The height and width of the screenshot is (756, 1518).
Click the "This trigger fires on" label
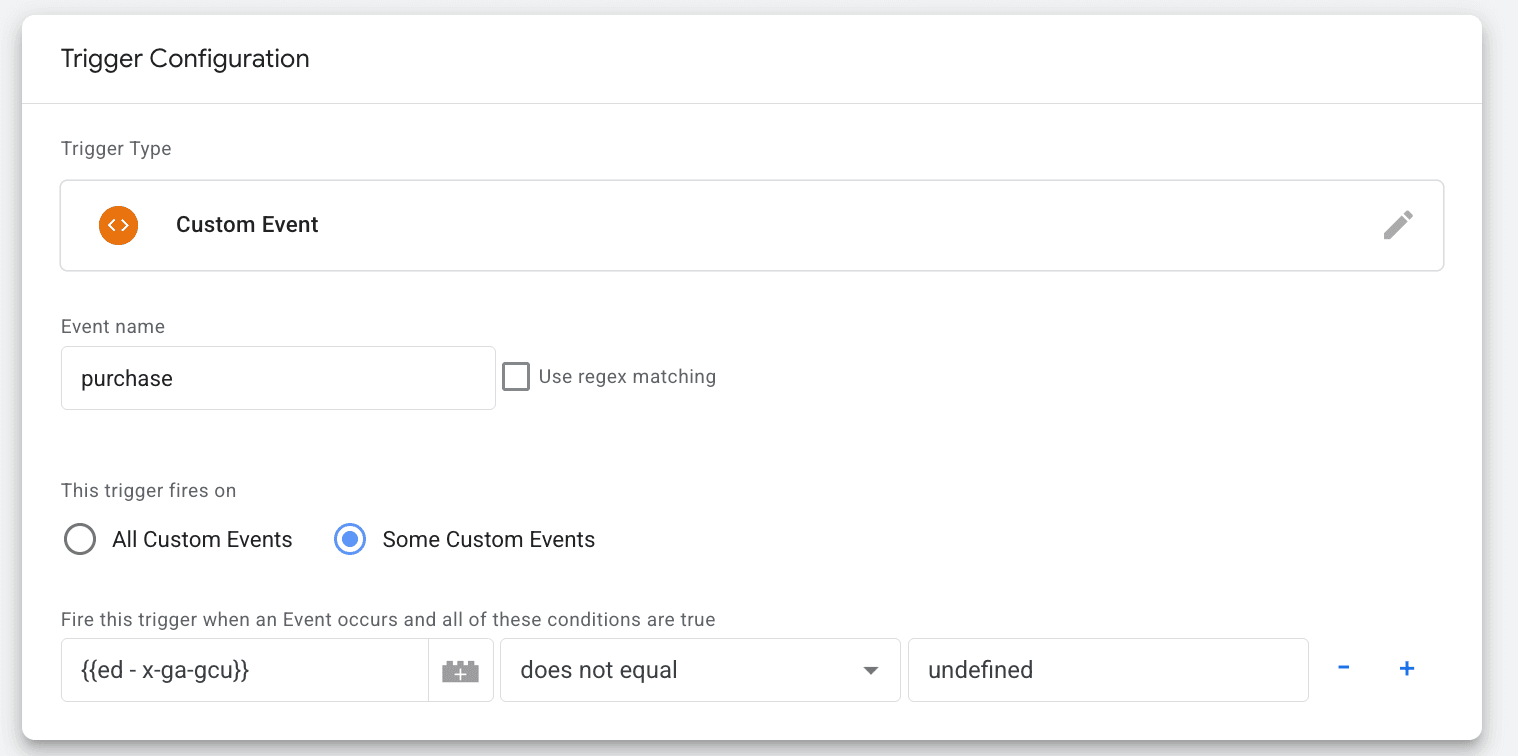[x=148, y=491]
